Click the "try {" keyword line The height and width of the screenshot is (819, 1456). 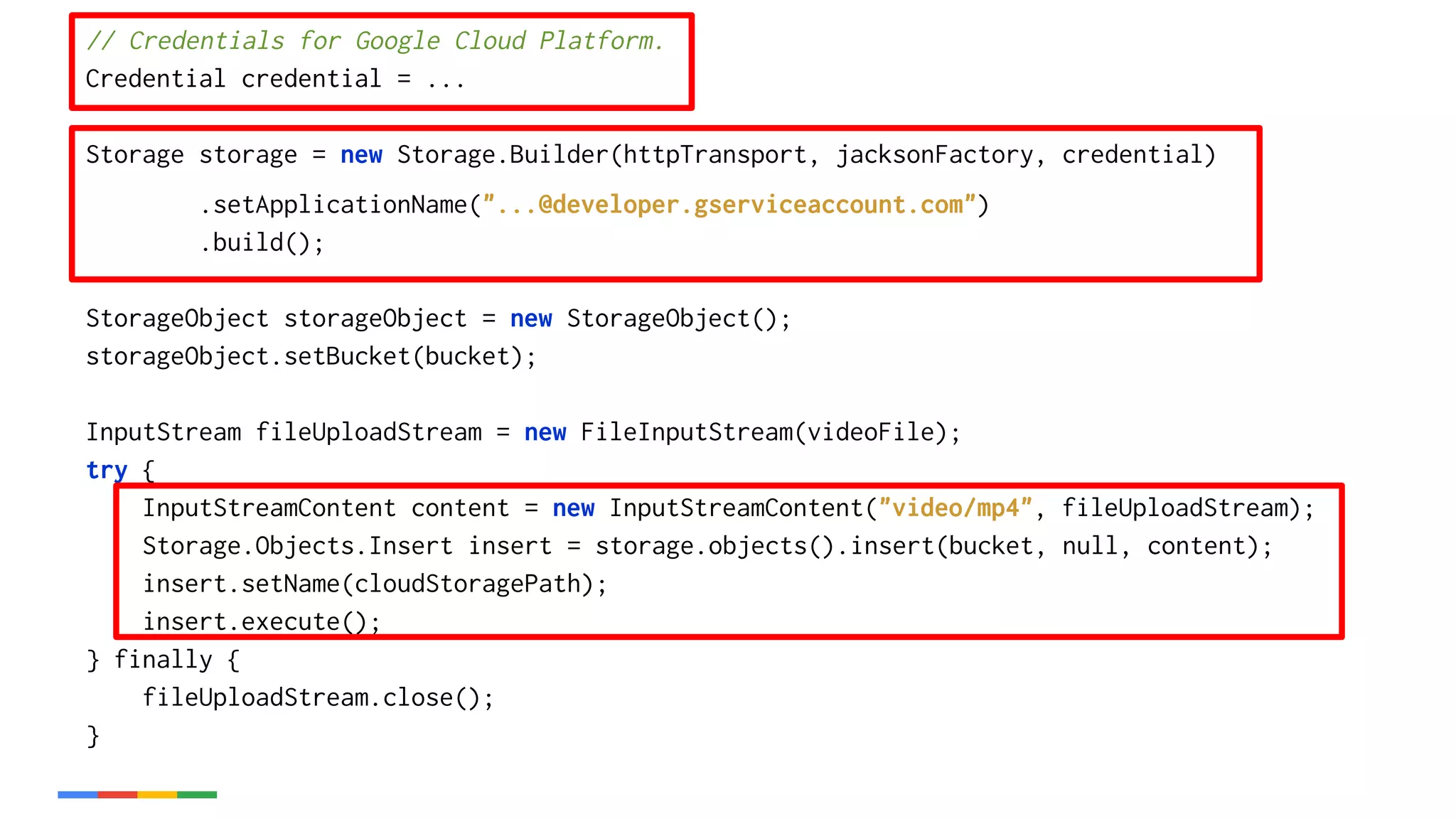click(x=120, y=470)
